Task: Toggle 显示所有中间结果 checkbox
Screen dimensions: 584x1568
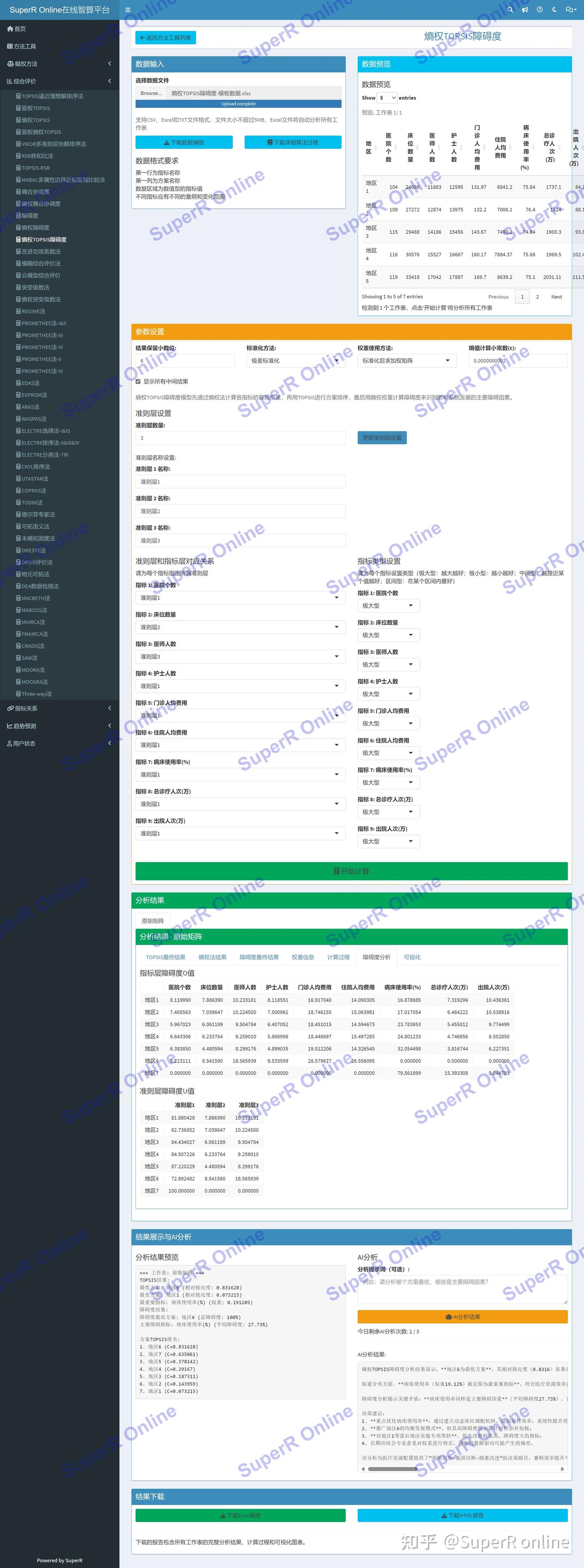Action: [x=138, y=381]
